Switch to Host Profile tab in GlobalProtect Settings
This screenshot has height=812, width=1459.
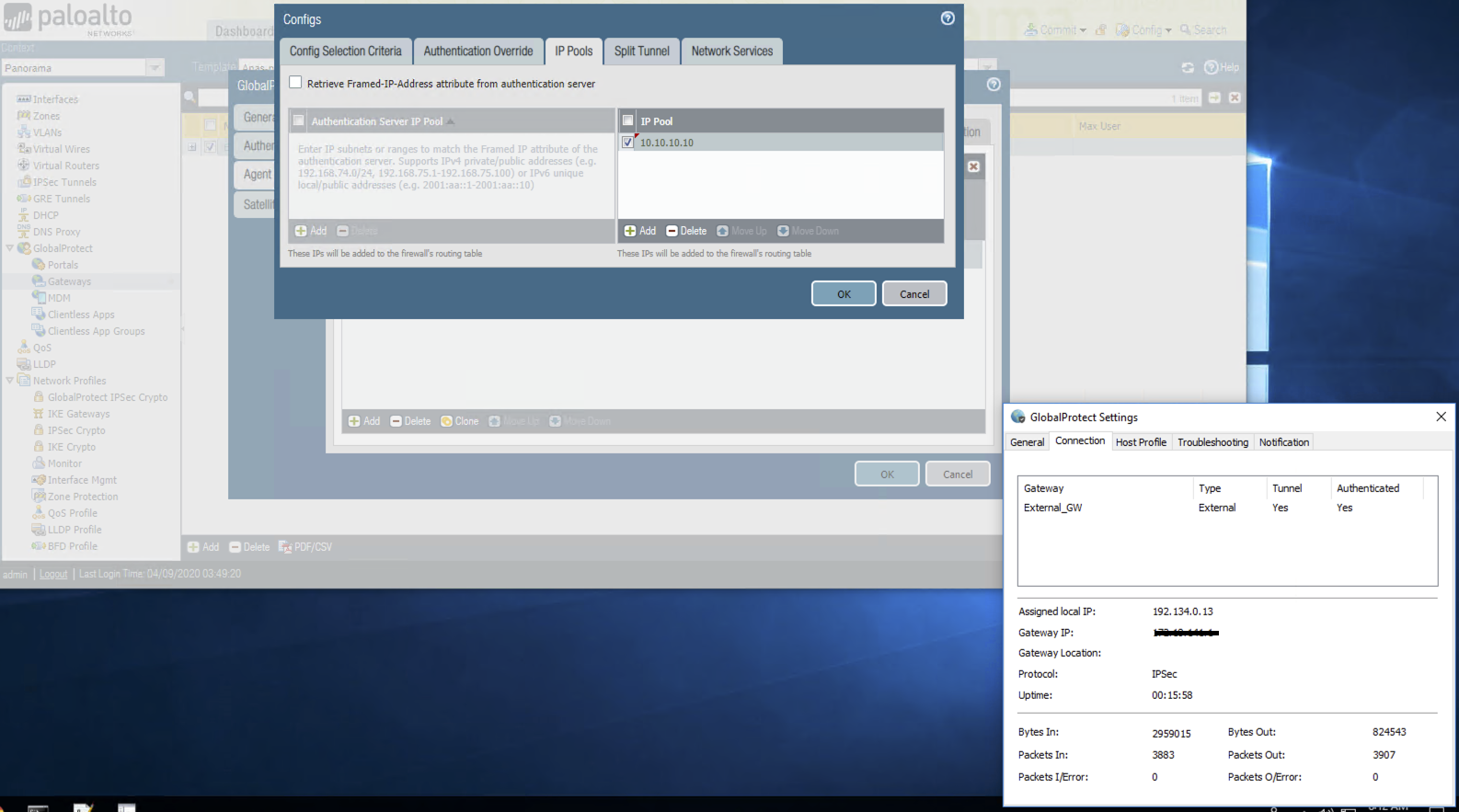point(1141,442)
